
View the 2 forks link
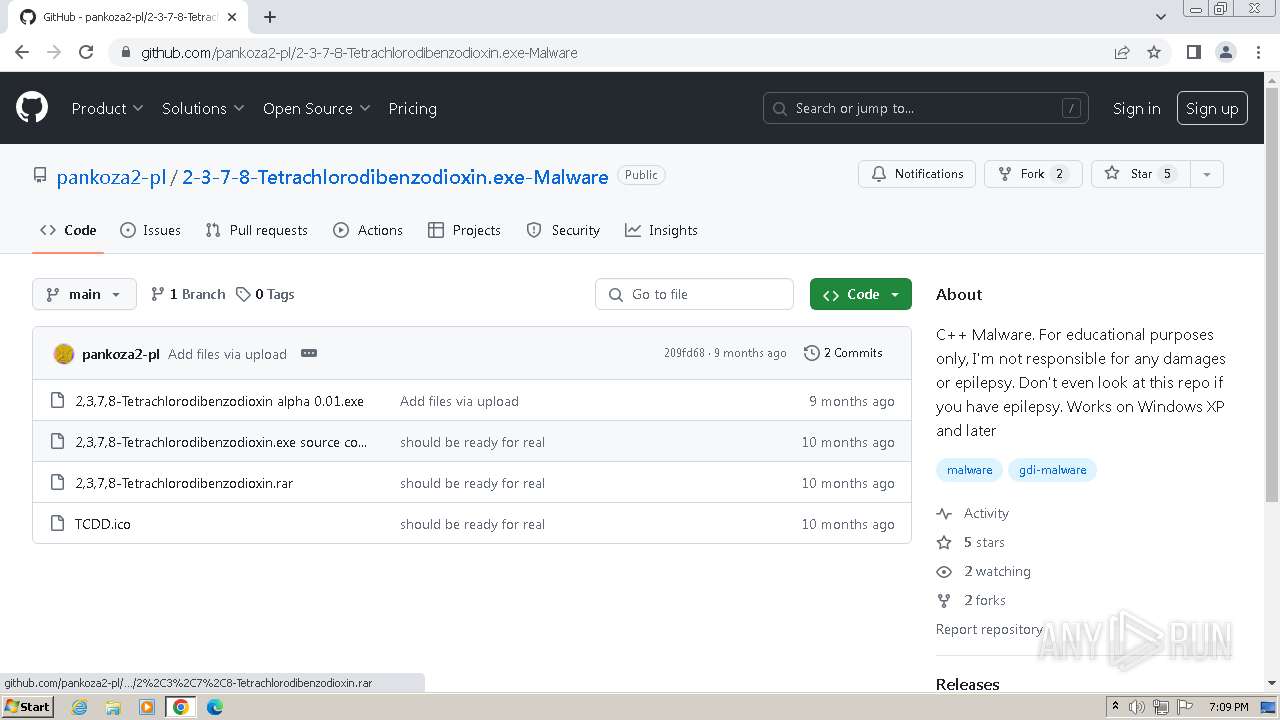[972, 600]
